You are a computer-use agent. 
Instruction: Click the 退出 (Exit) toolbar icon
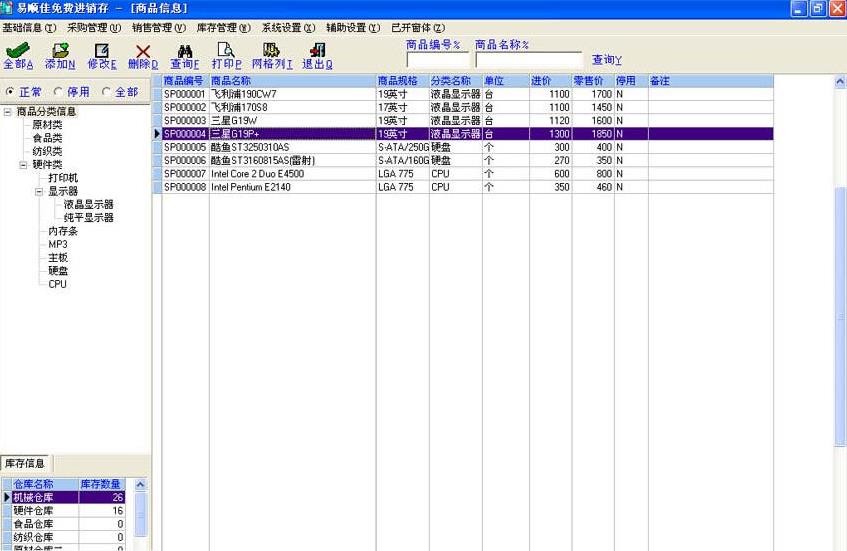pyautogui.click(x=317, y=51)
